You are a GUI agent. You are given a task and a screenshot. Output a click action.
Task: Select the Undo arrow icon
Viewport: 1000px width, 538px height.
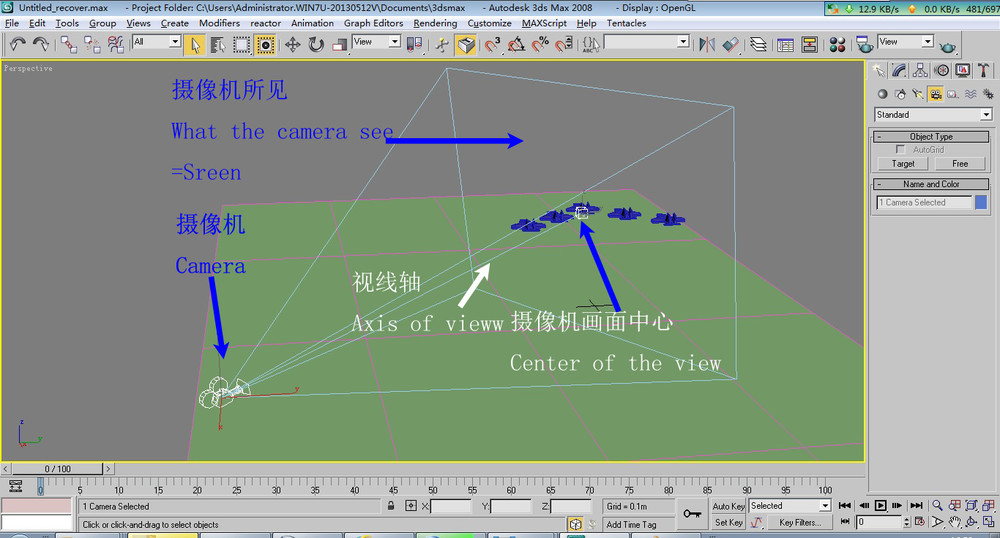pos(17,44)
